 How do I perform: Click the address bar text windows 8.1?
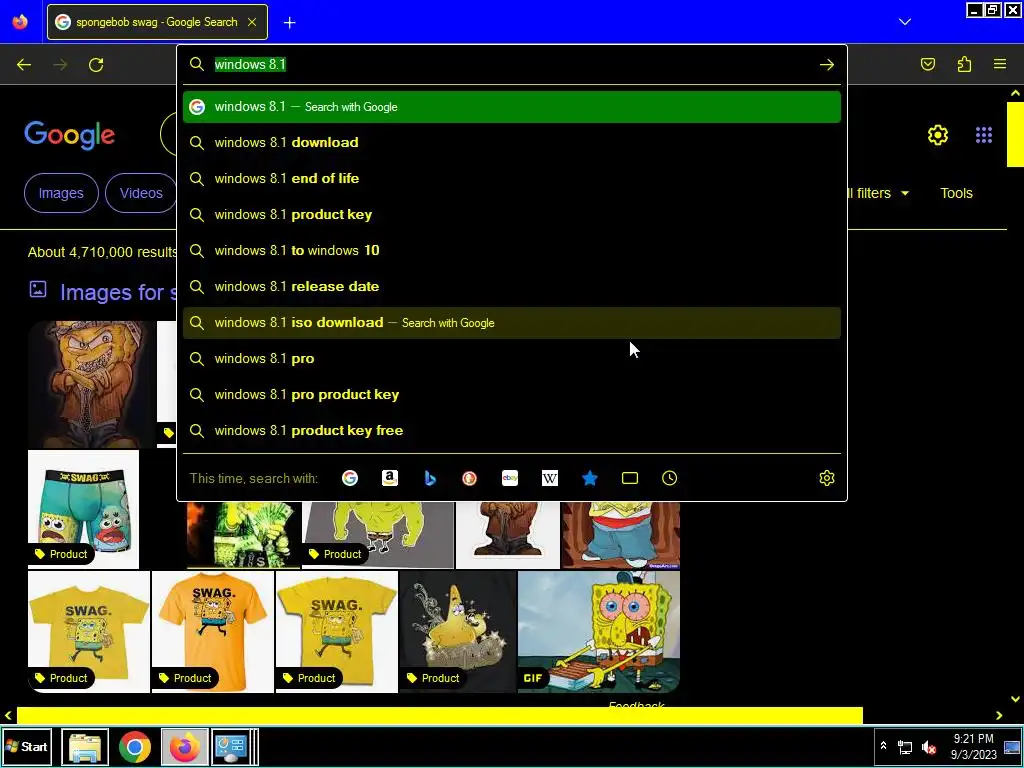250,65
